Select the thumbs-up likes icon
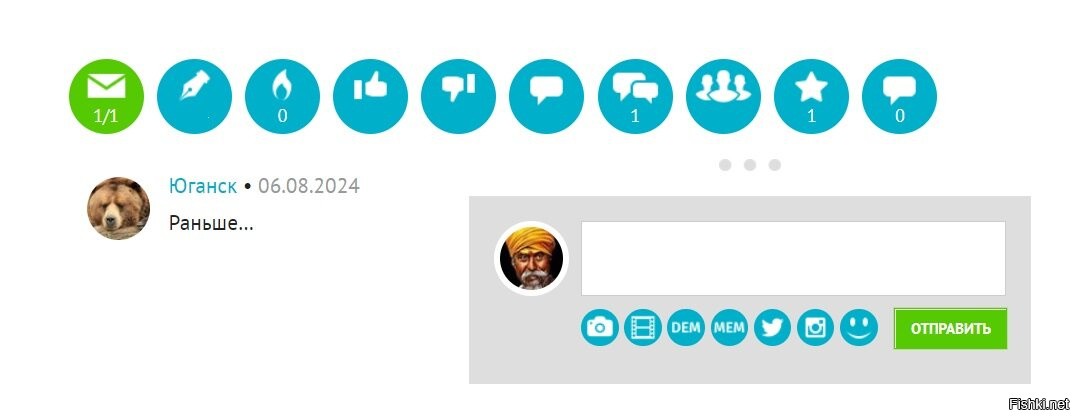The height and width of the screenshot is (416, 1075). (370, 96)
